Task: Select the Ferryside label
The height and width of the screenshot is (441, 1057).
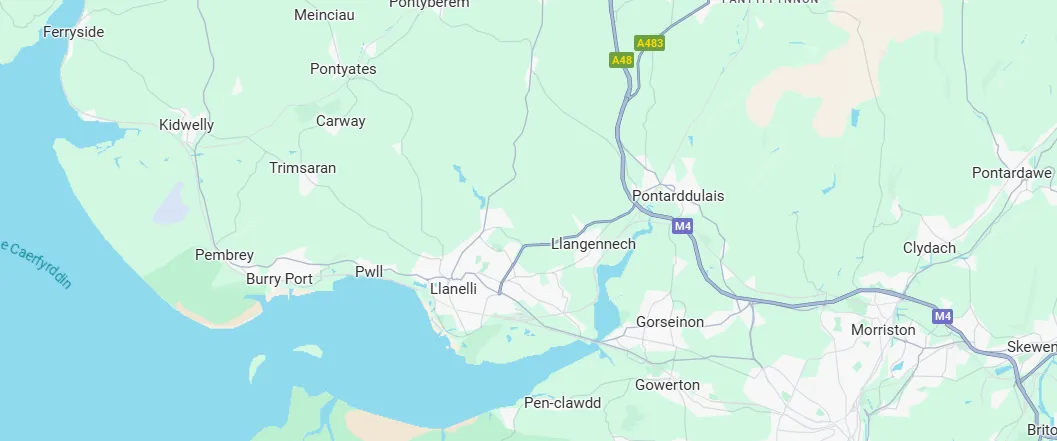Action: coord(73,32)
